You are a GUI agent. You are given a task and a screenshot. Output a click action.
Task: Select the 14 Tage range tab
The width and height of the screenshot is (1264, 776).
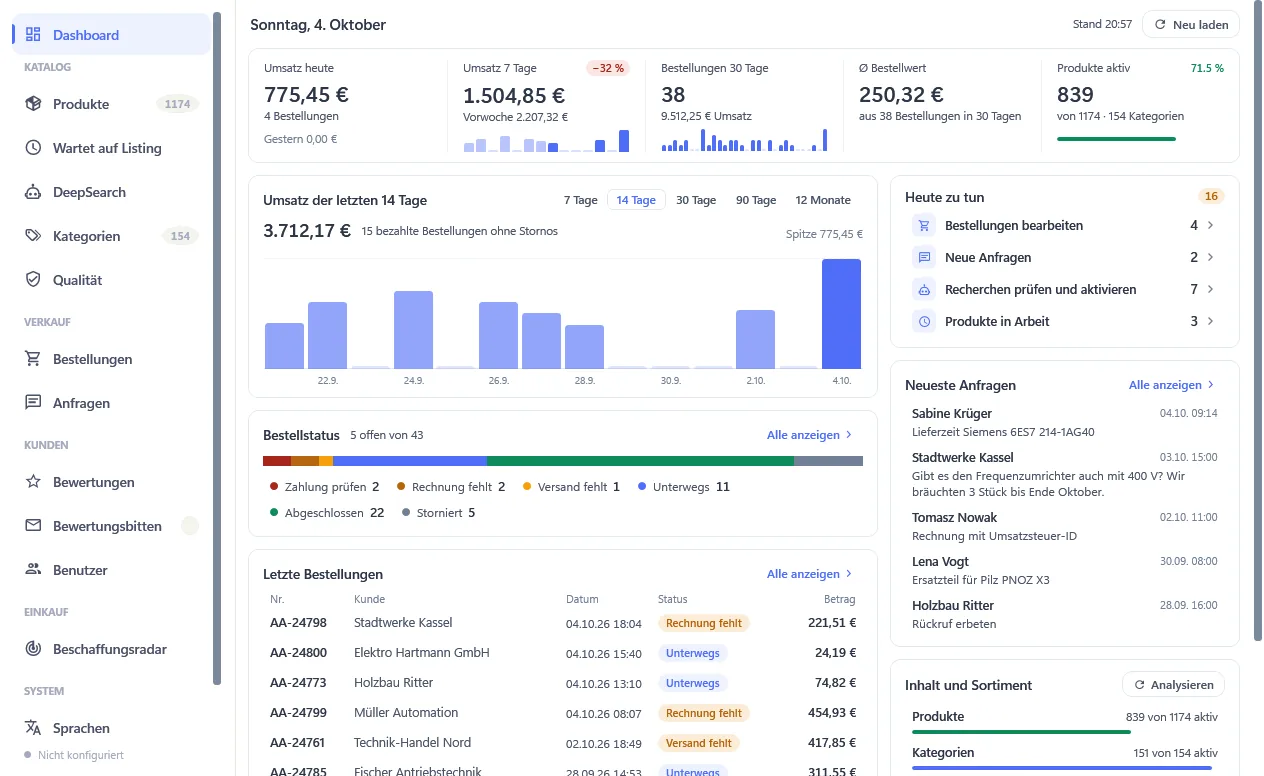(x=636, y=200)
